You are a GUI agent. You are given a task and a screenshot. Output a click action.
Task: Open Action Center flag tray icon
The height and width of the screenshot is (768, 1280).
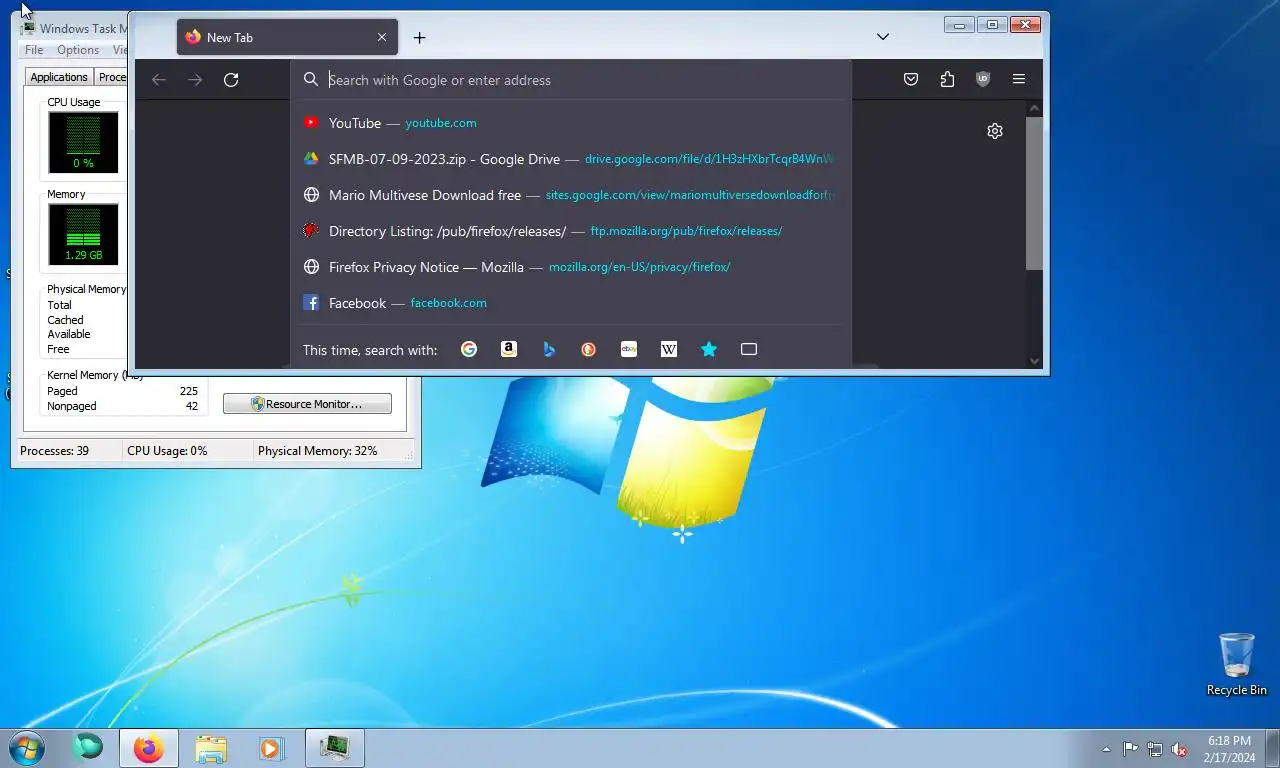(1130, 749)
